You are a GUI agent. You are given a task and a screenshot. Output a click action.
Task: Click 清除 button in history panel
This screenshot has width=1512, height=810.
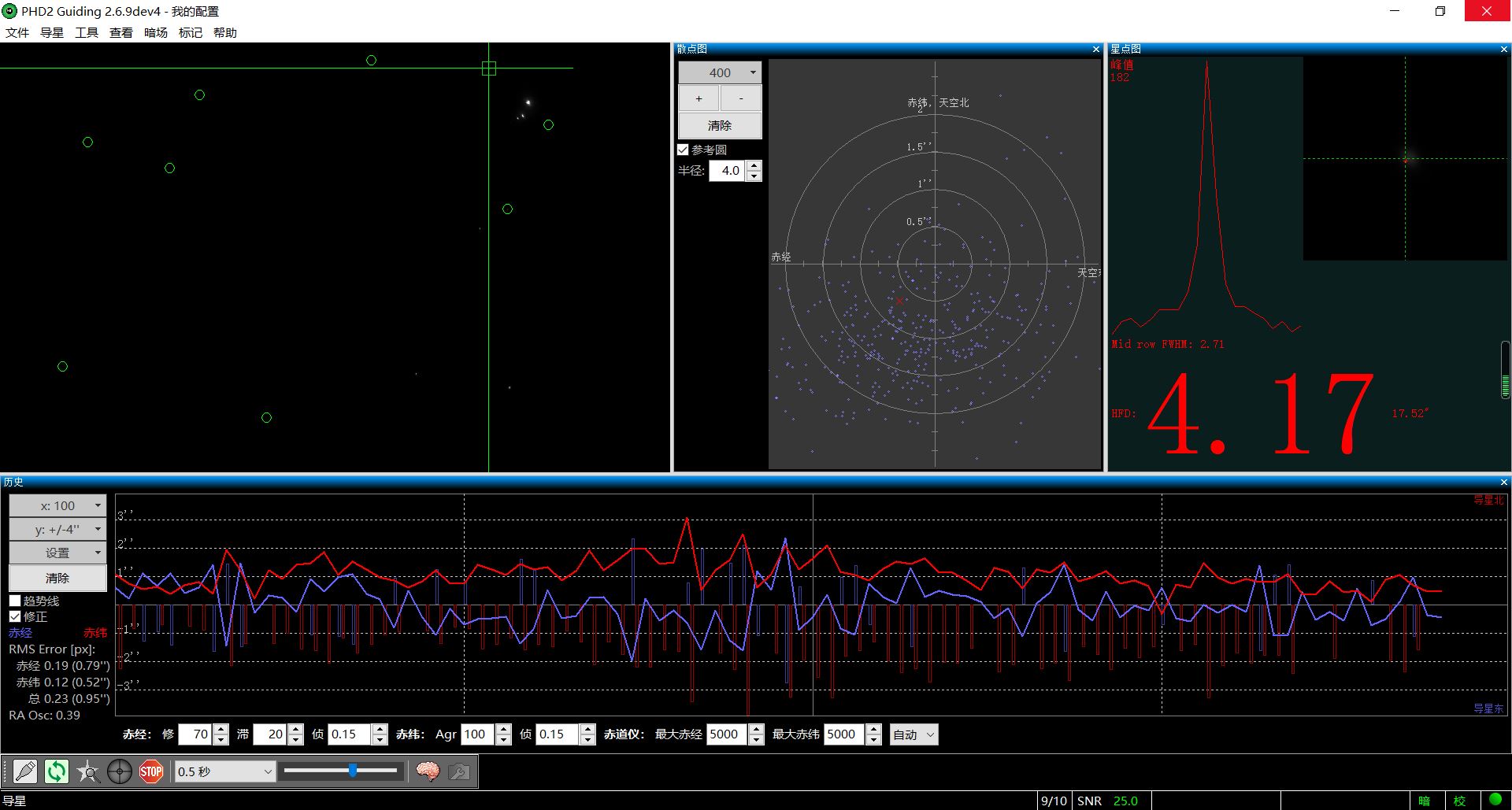pos(57,578)
